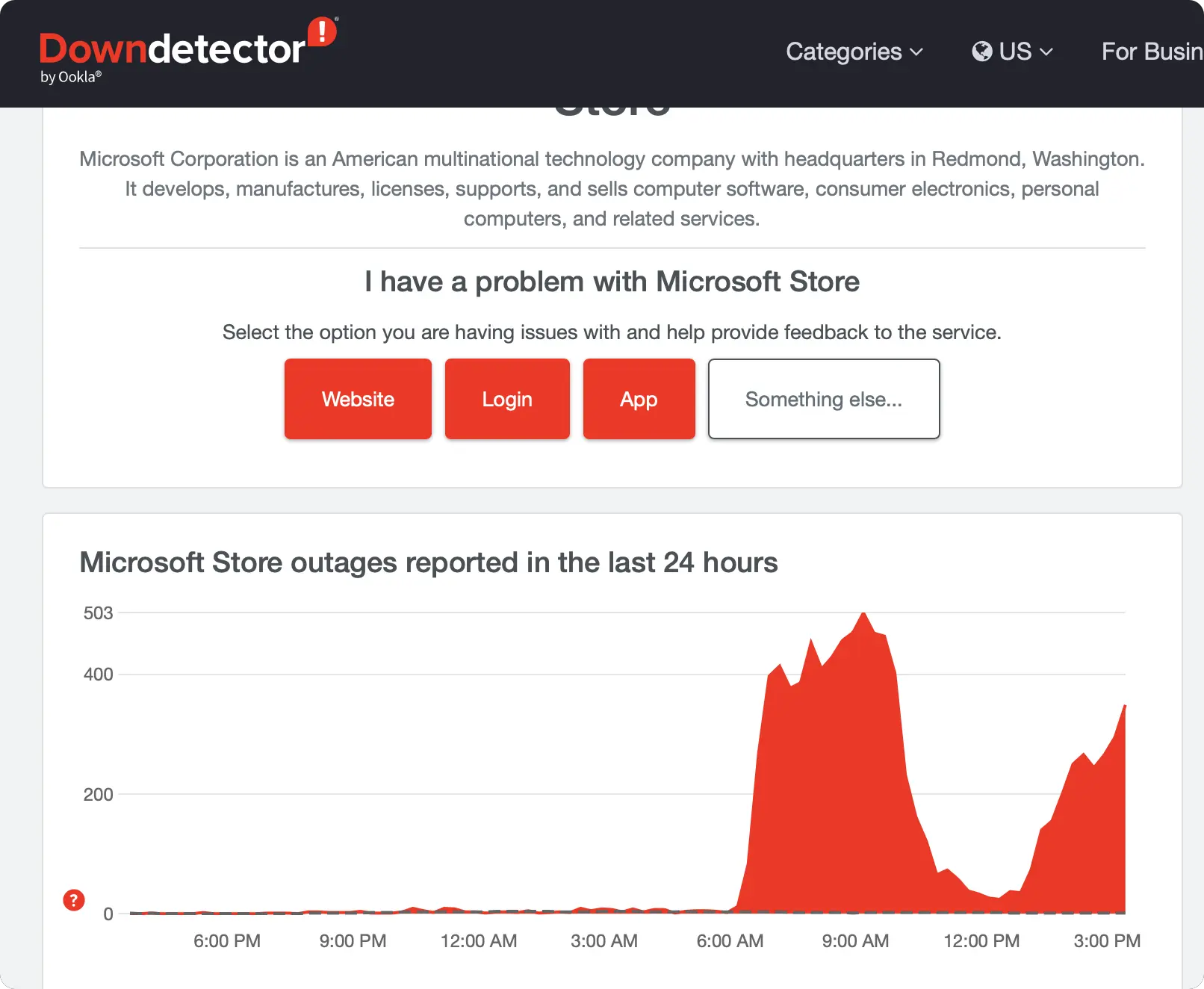This screenshot has height=989, width=1204.
Task: Open the US country selector dropdown
Action: pos(1013,52)
